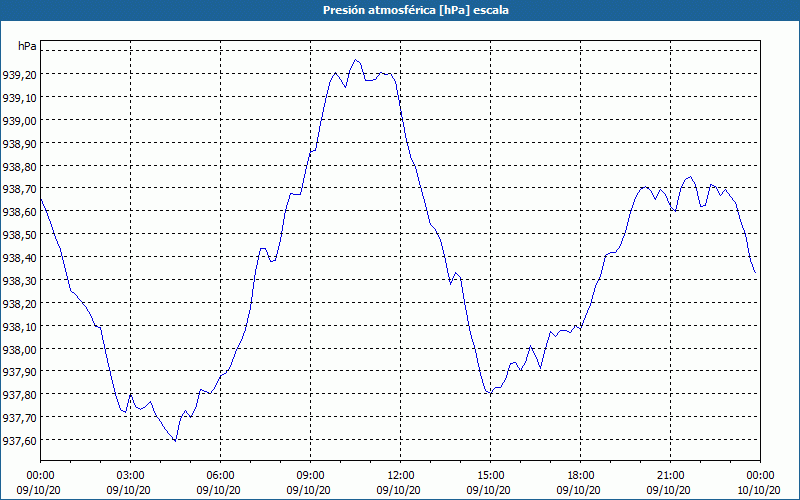Screen dimensions: 800x500
Task: Select the 937,90 axis value
Action: [x=19, y=372]
